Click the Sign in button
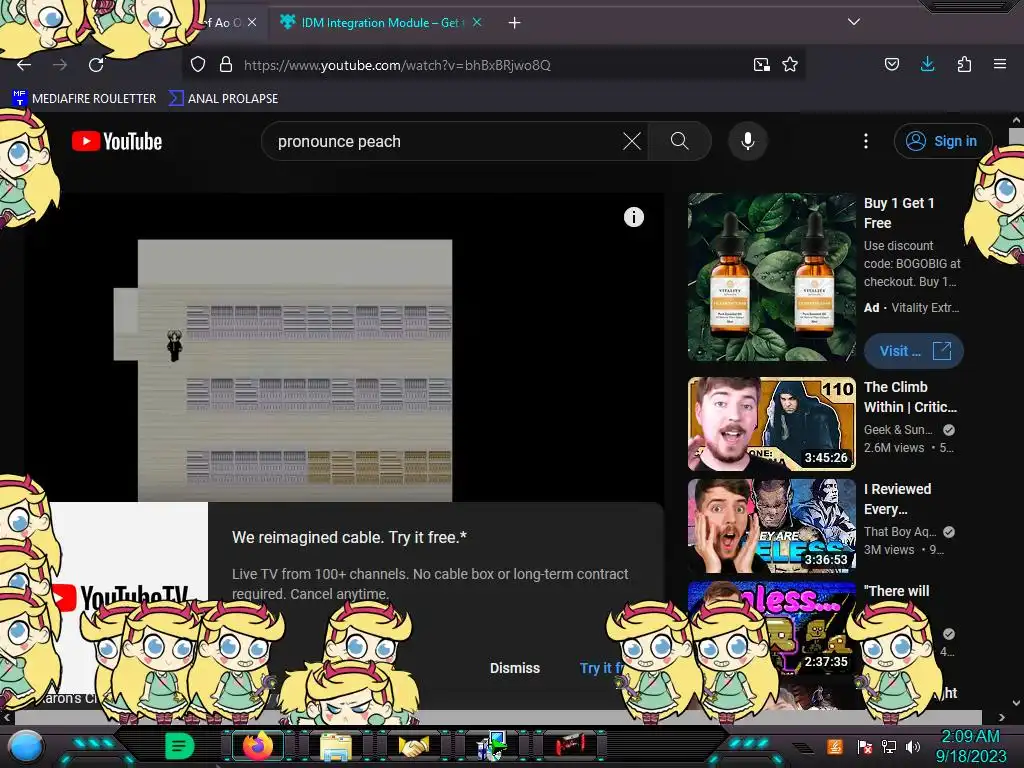The width and height of the screenshot is (1024, 768). click(942, 141)
